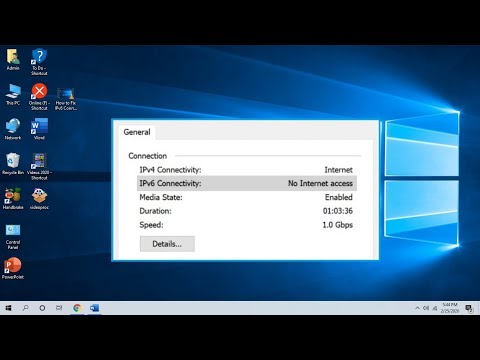Viewport: 480px width, 360px height.
Task: Switch to Chrome on the taskbar
Action: [x=77, y=308]
